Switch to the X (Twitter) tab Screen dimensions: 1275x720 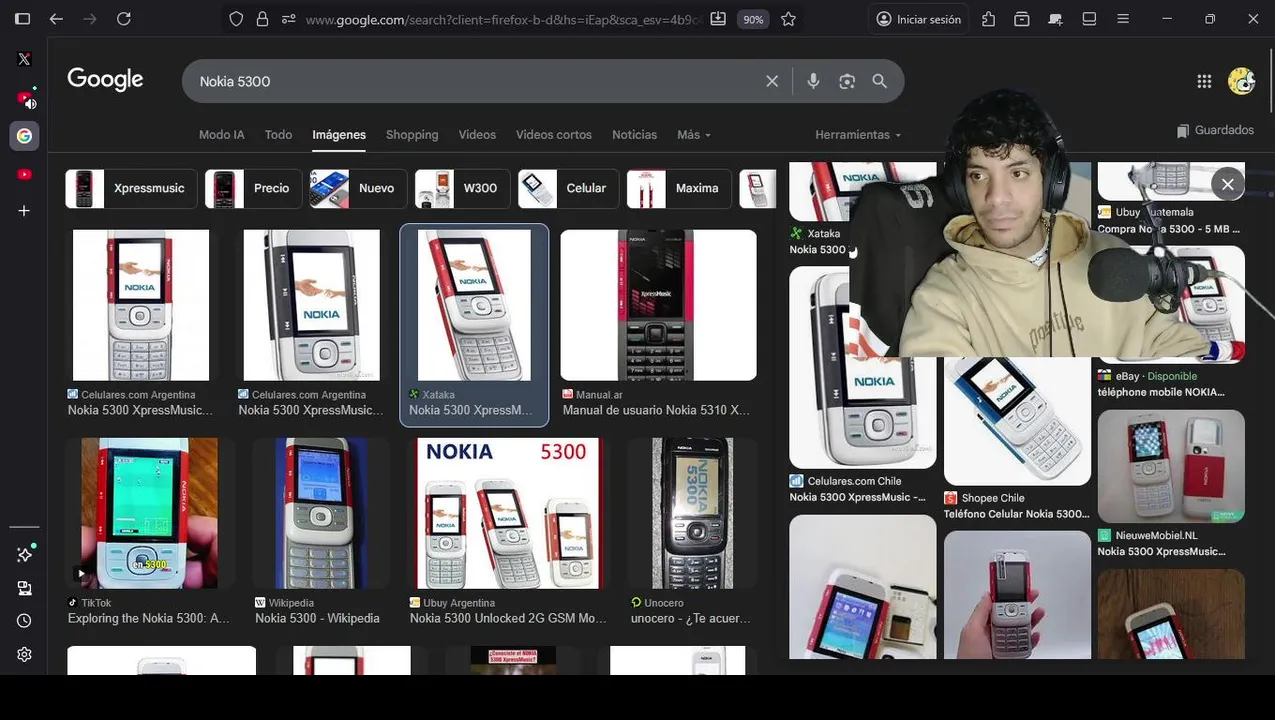(x=24, y=59)
